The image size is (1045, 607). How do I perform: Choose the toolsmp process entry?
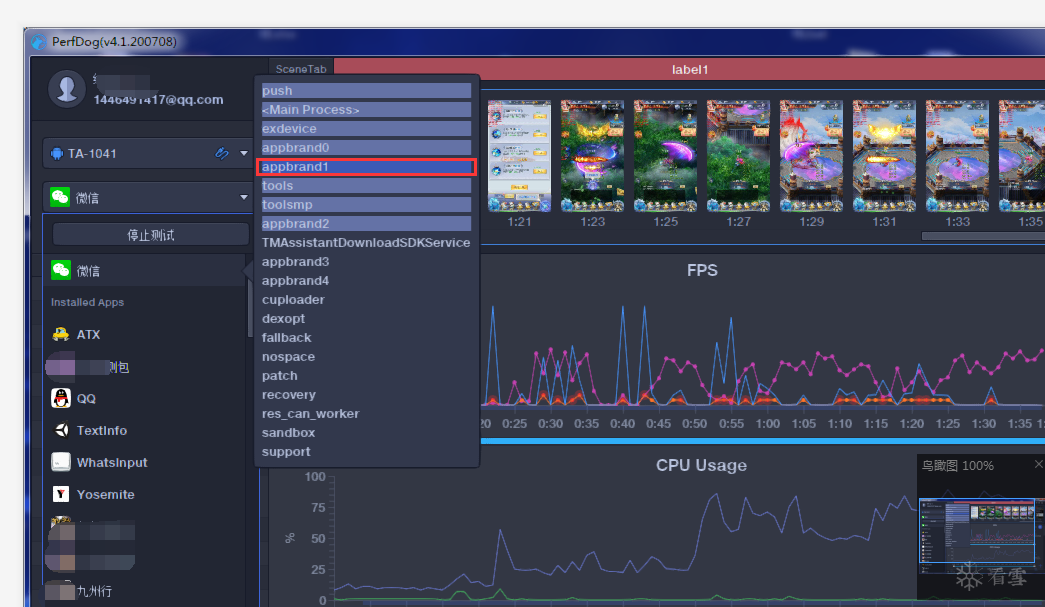[x=367, y=205]
